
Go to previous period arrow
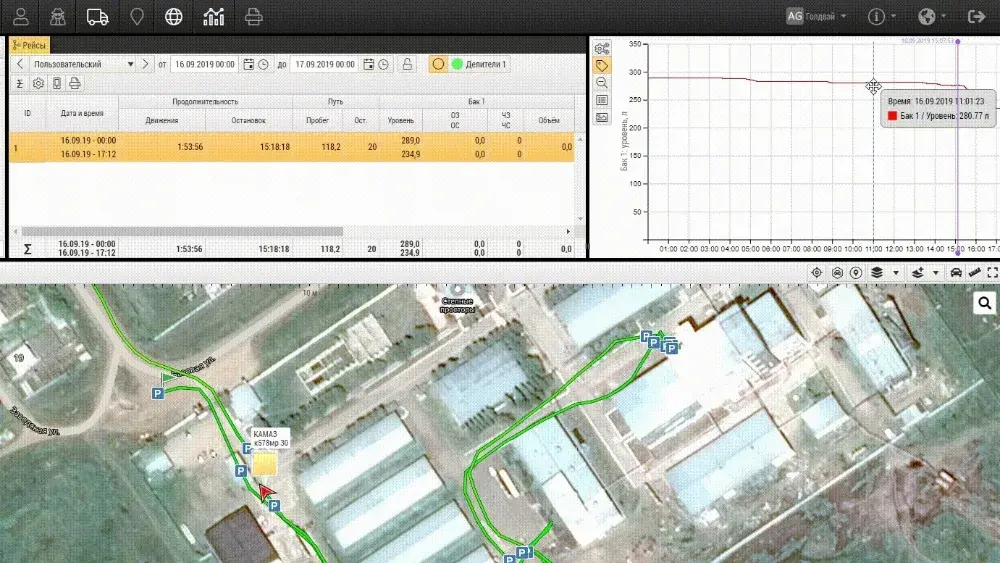pos(20,64)
